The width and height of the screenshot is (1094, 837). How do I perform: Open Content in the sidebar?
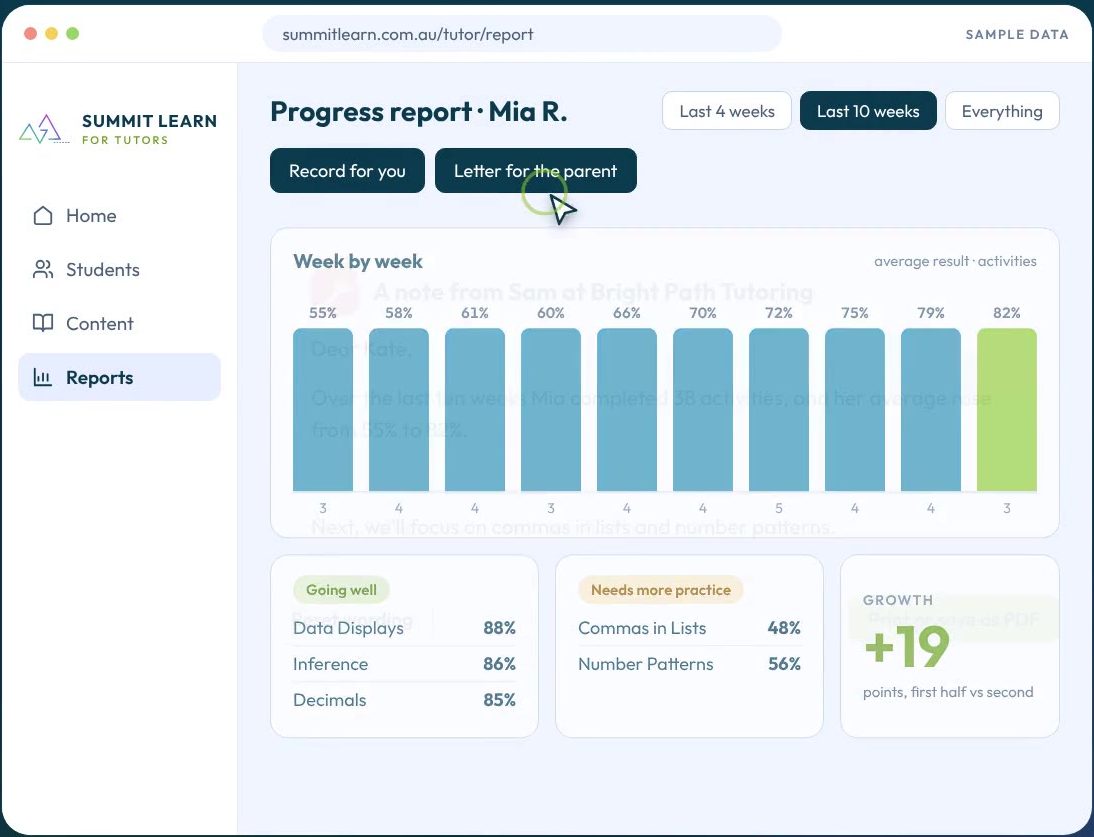point(119,323)
